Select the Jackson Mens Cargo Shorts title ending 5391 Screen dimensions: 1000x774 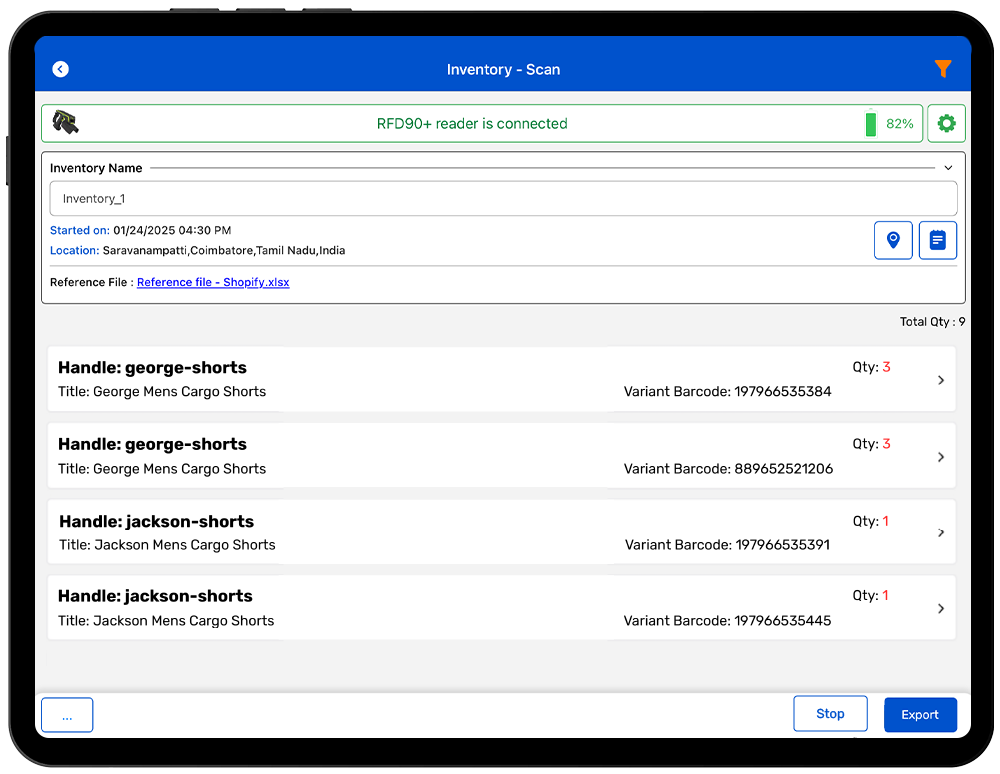[167, 545]
